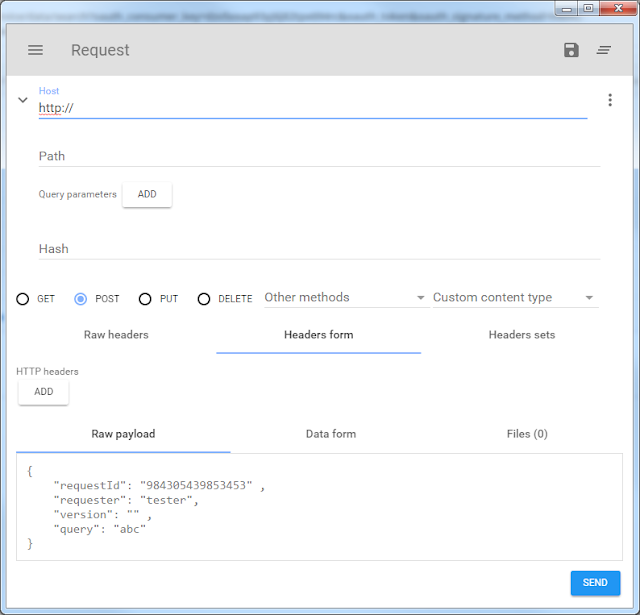Choose the PUT method radio button
Viewport: 640px width, 615px height.
pyautogui.click(x=145, y=299)
